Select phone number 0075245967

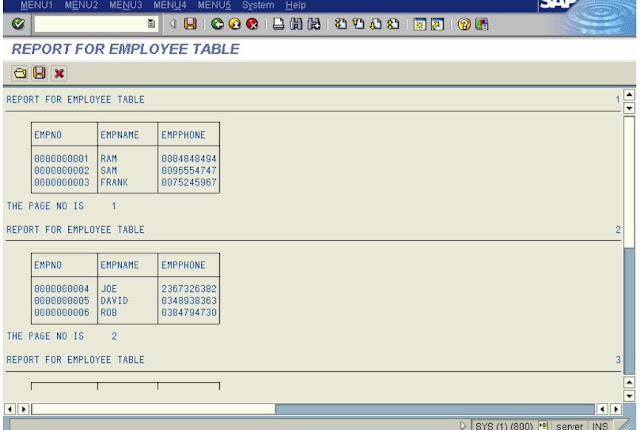pyautogui.click(x=189, y=182)
